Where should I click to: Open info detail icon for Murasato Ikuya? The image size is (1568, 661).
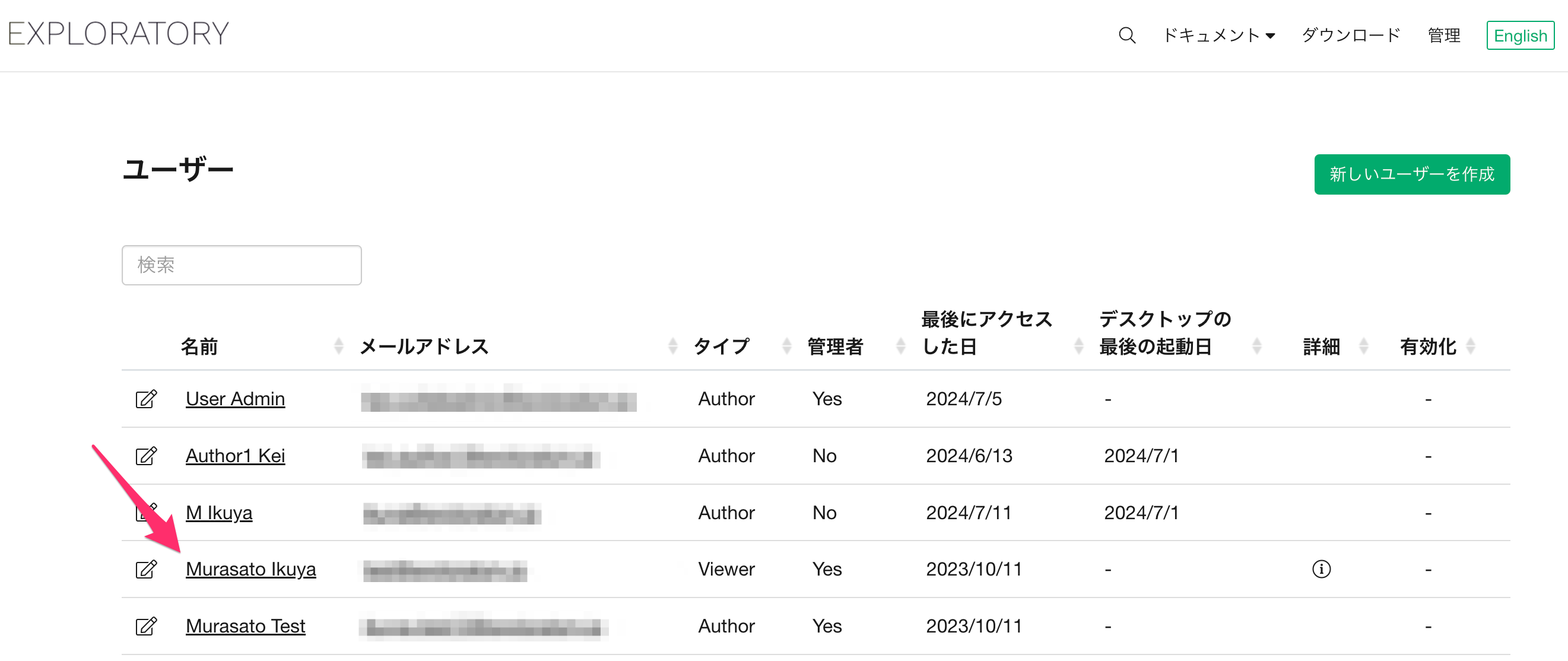tap(1321, 570)
